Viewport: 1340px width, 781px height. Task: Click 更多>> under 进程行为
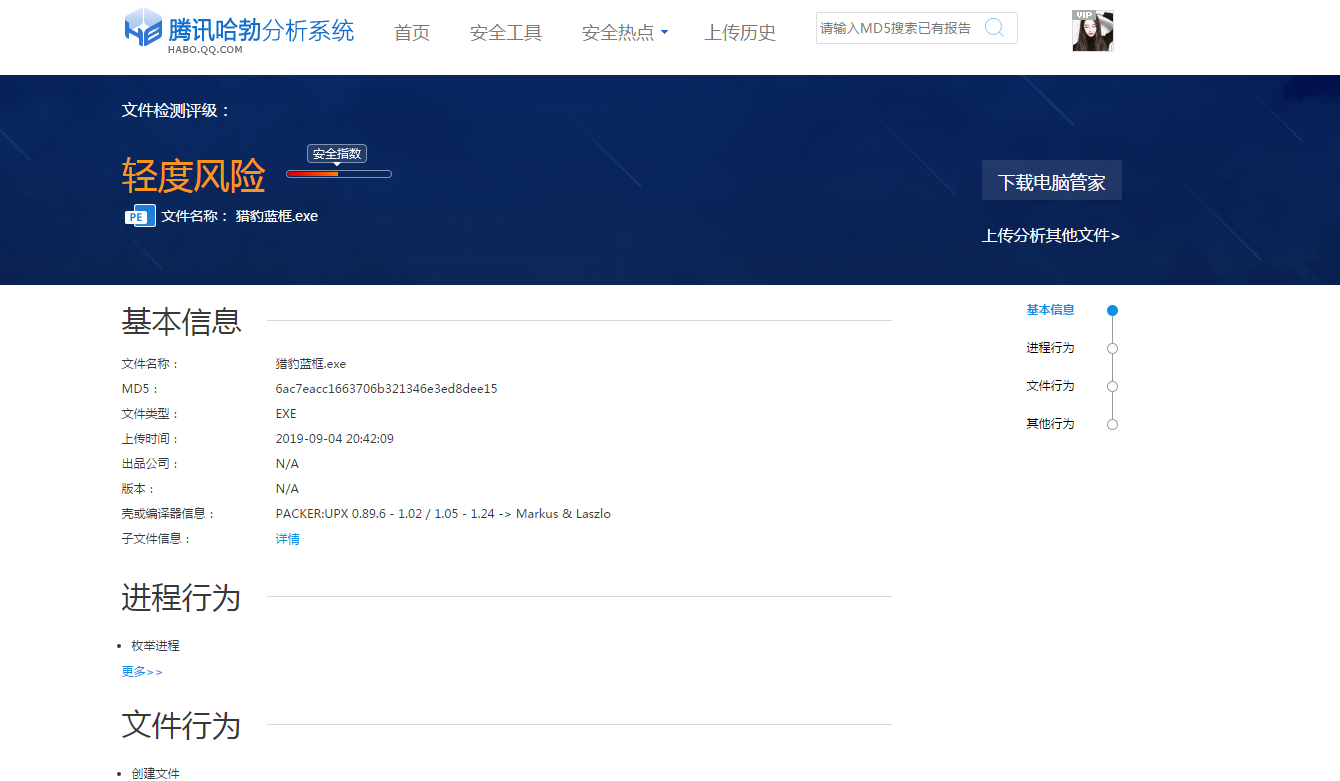coord(142,672)
